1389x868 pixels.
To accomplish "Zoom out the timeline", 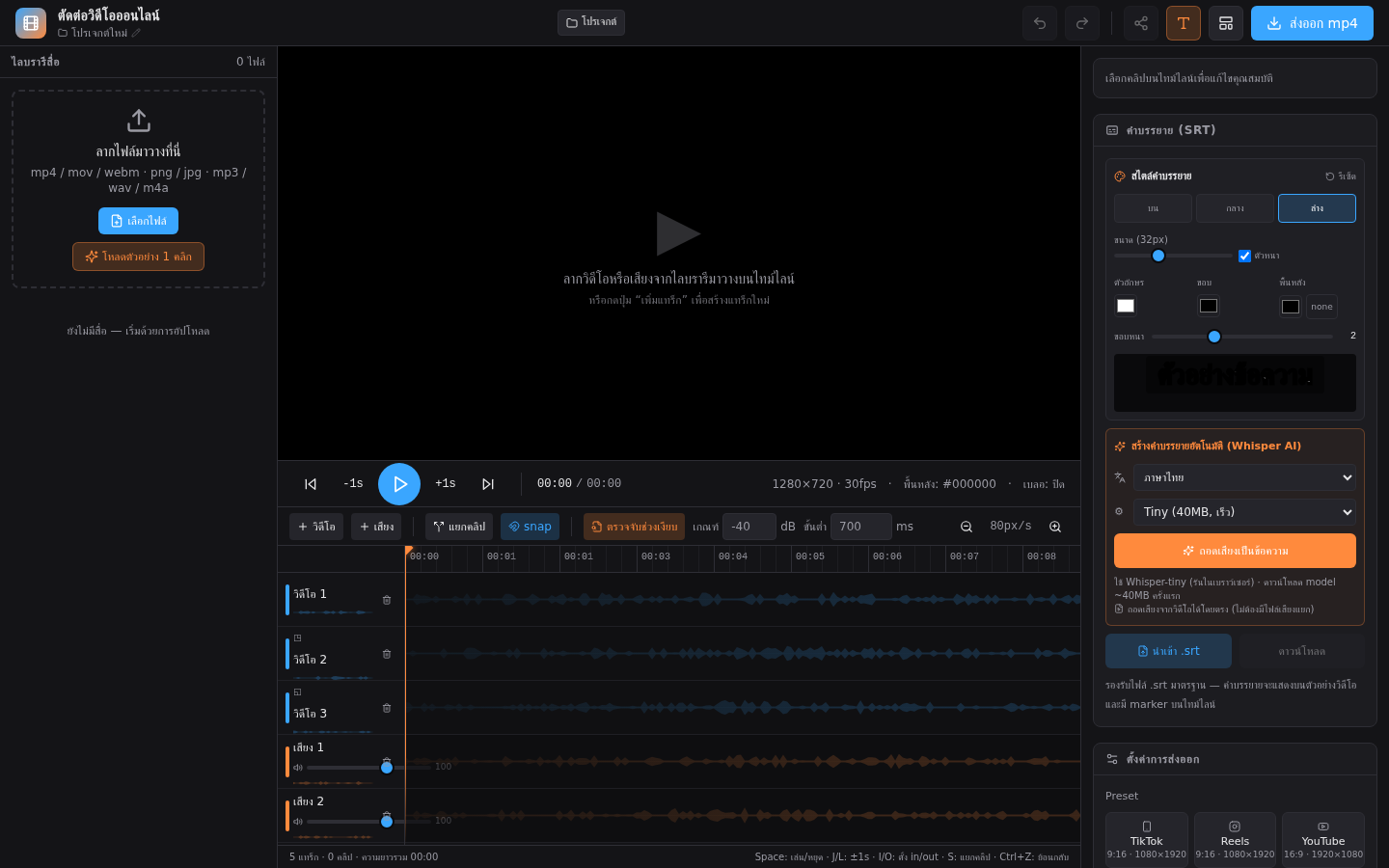I will point(967,527).
